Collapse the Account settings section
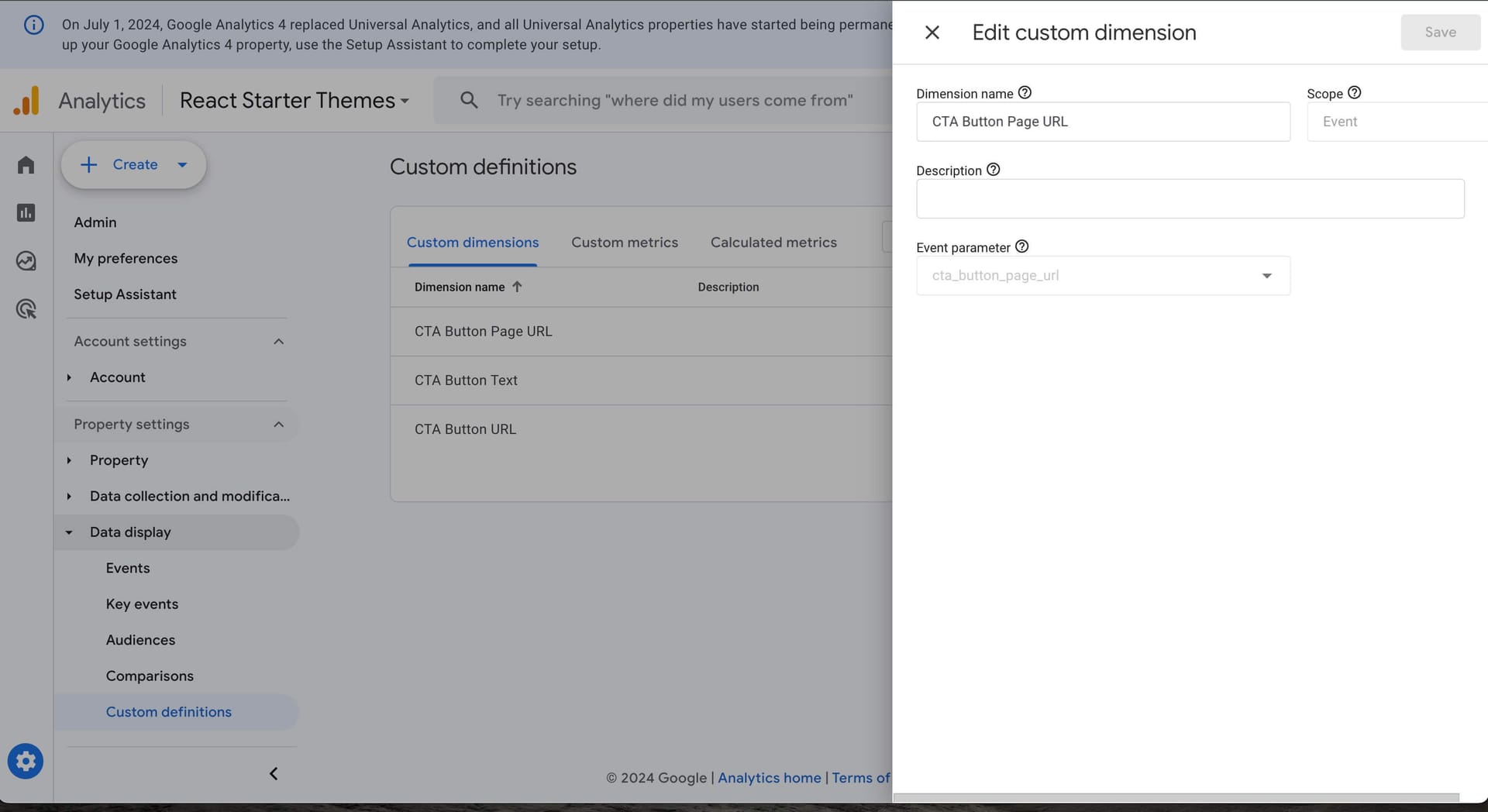 pos(278,342)
